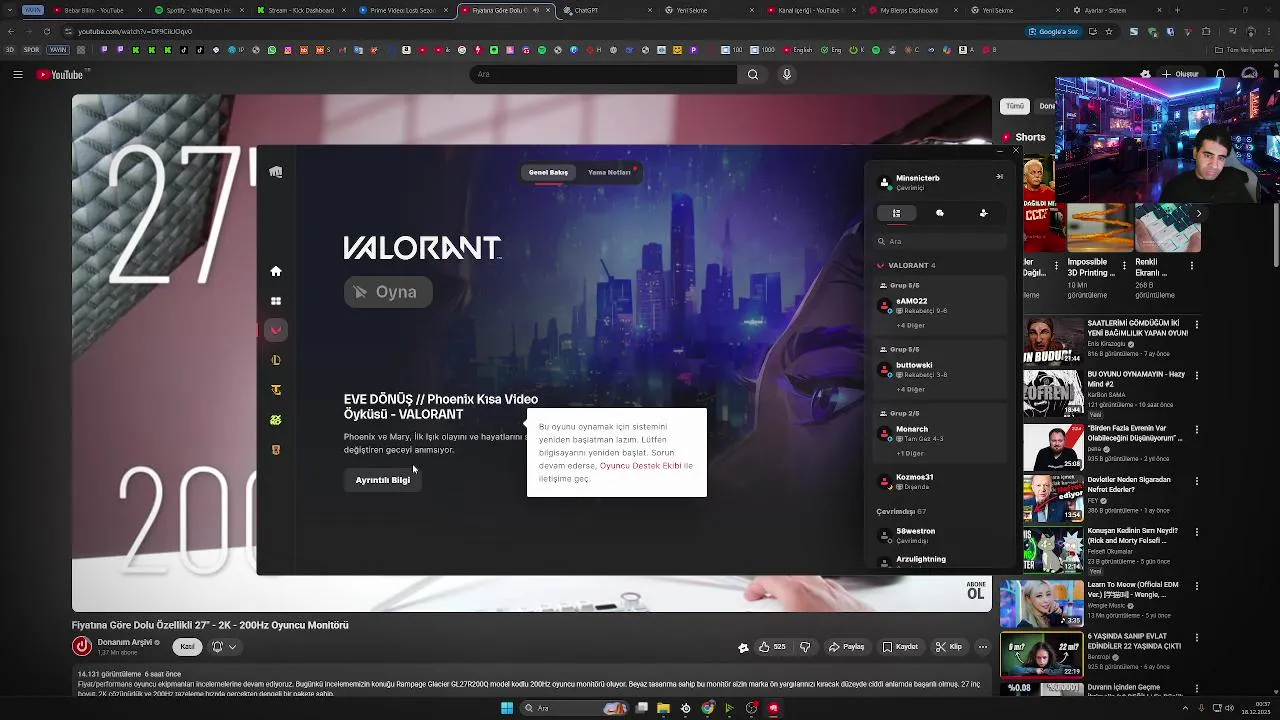Open the Windows Start menu

507,708
